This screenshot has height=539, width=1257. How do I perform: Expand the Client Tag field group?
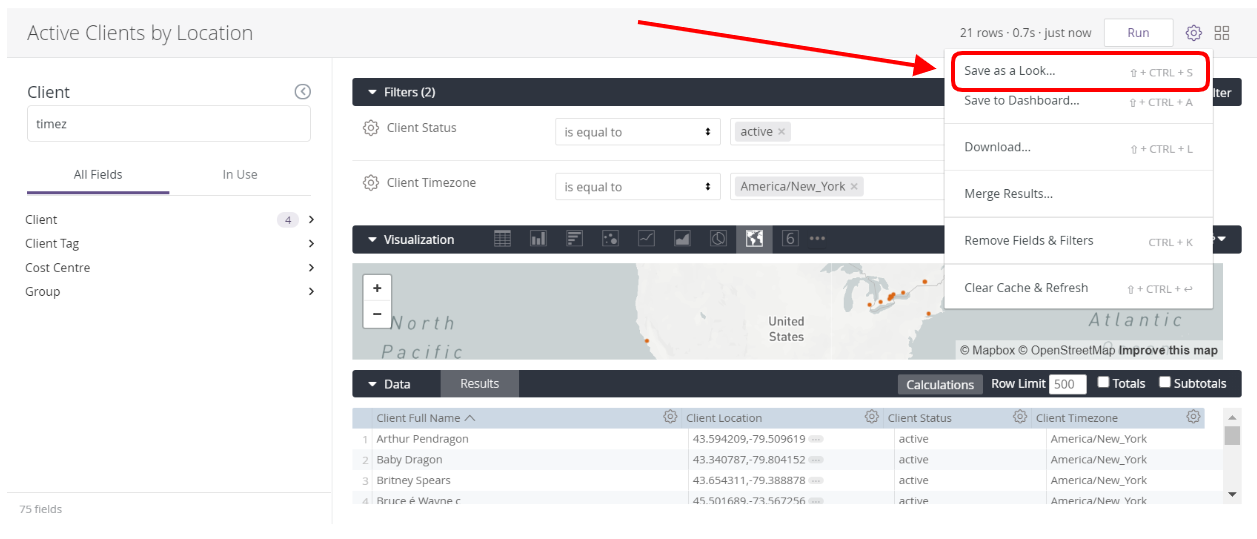pyautogui.click(x=311, y=244)
